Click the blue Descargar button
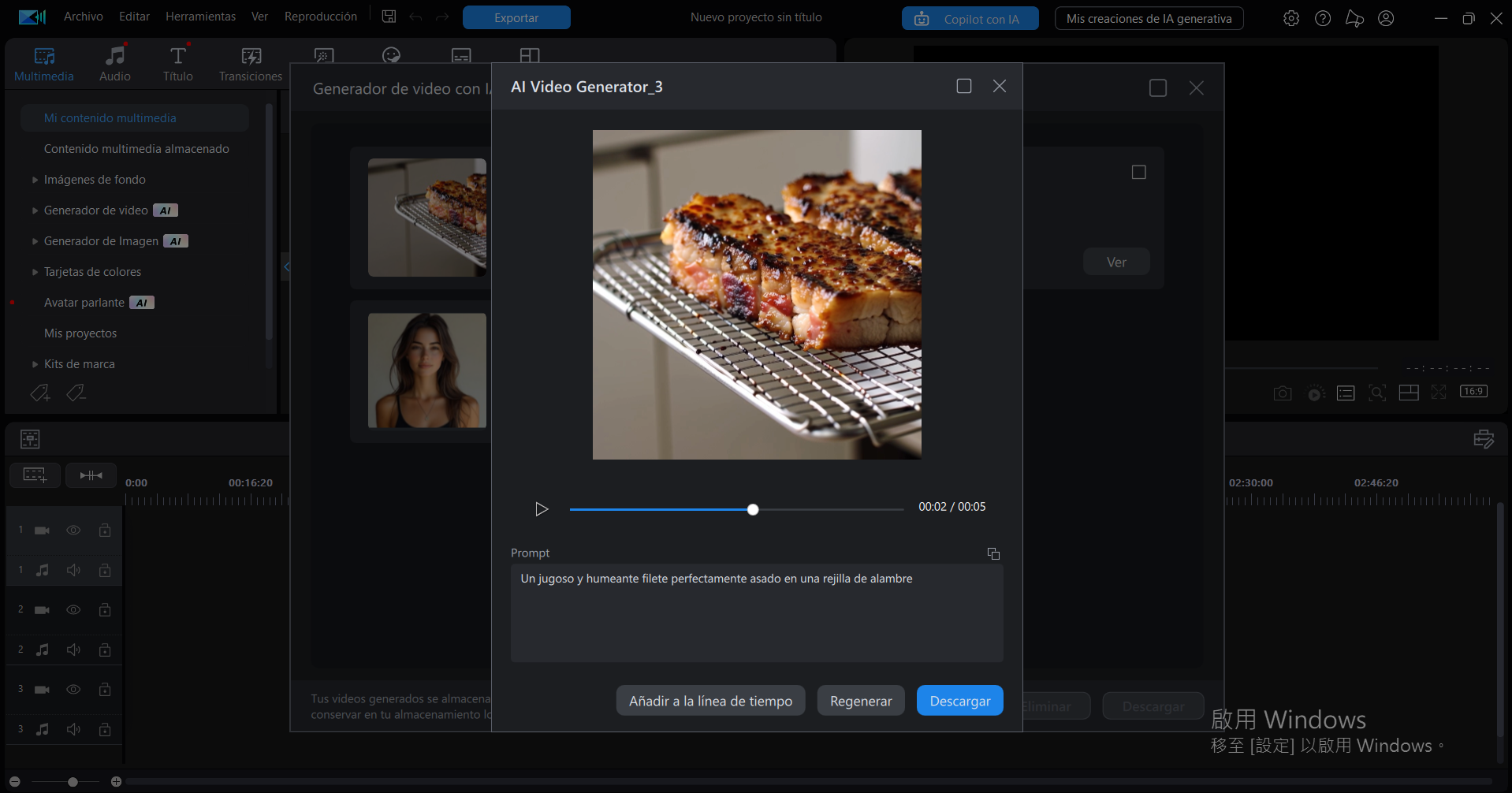The width and height of the screenshot is (1512, 793). [960, 701]
